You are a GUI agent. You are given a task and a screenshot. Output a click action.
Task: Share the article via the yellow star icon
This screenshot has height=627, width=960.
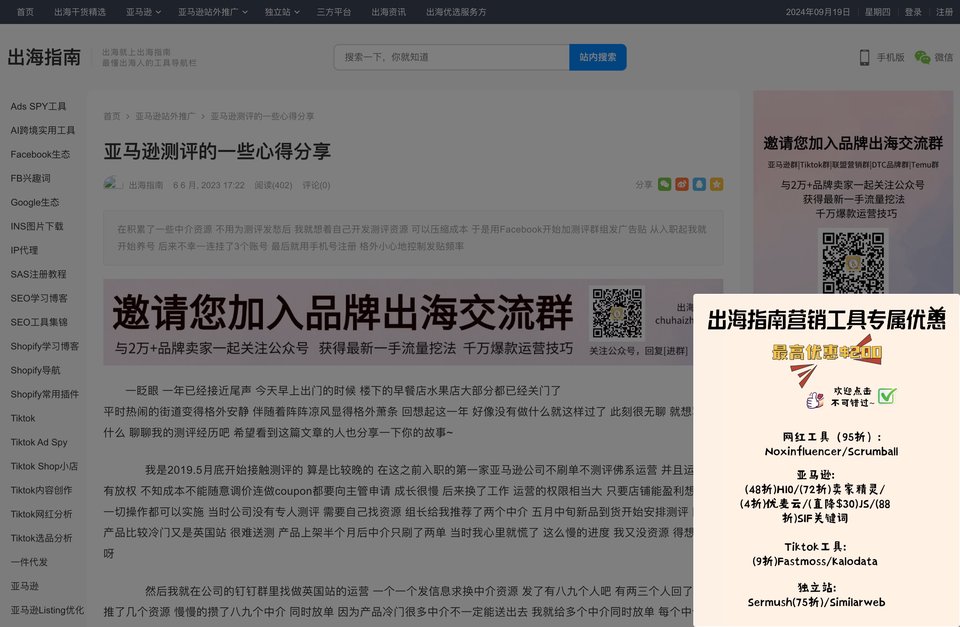point(716,184)
